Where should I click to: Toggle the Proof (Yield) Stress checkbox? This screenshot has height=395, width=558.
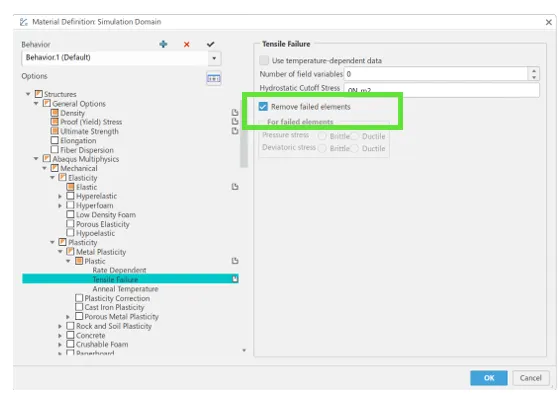[x=54, y=122]
